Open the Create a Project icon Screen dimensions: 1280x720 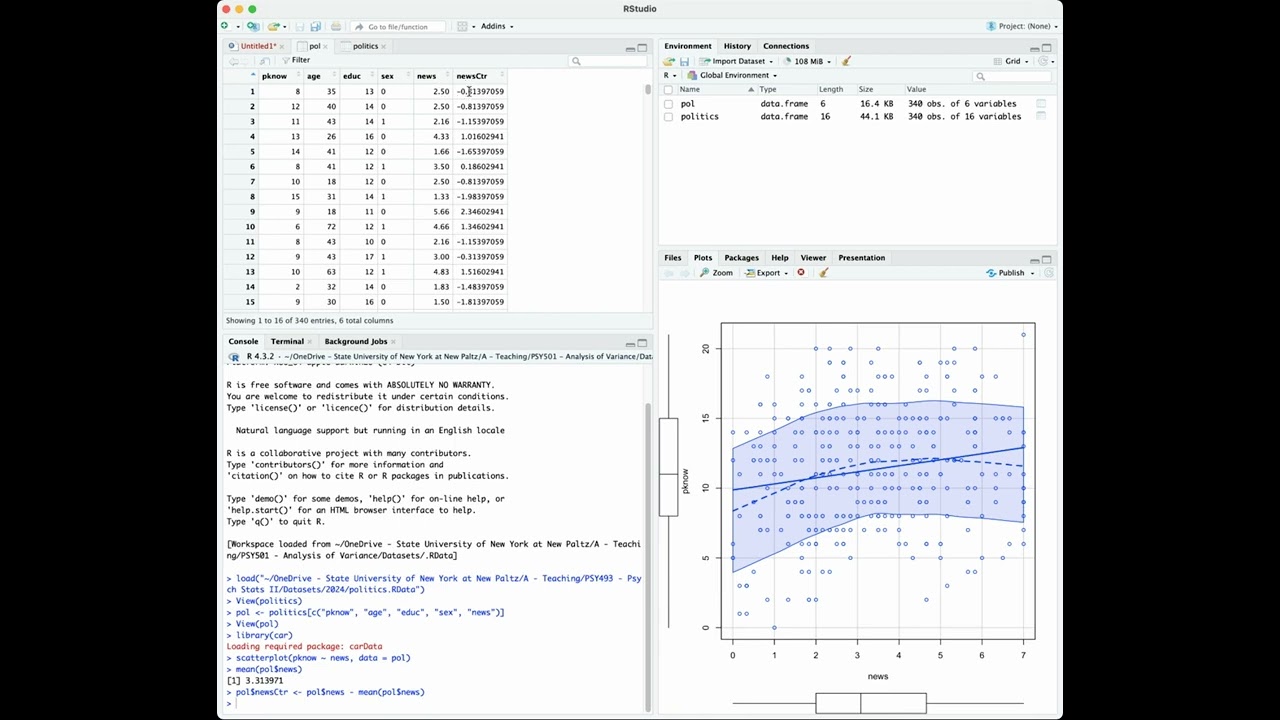click(253, 26)
